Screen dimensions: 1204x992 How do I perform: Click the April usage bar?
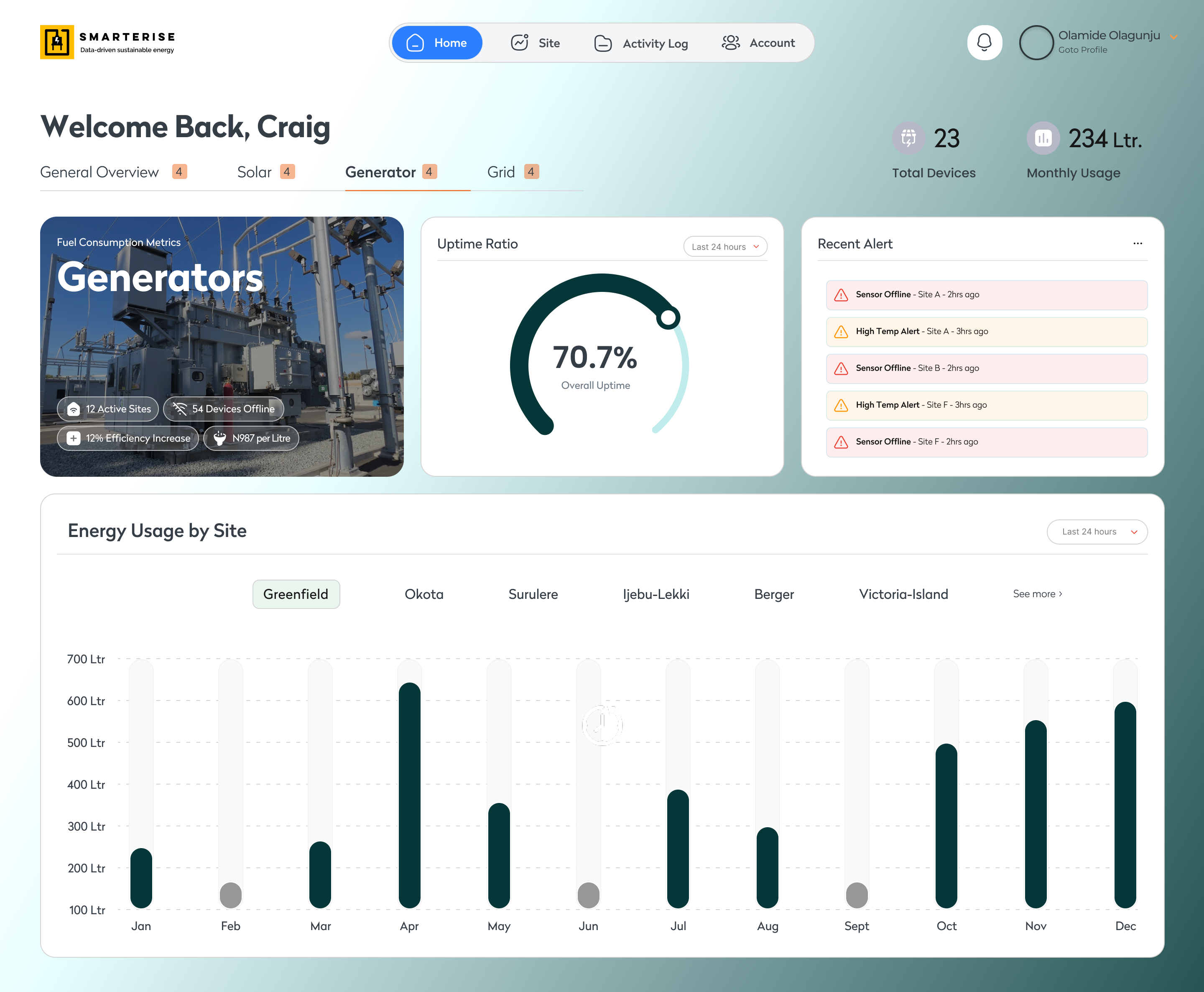click(410, 795)
